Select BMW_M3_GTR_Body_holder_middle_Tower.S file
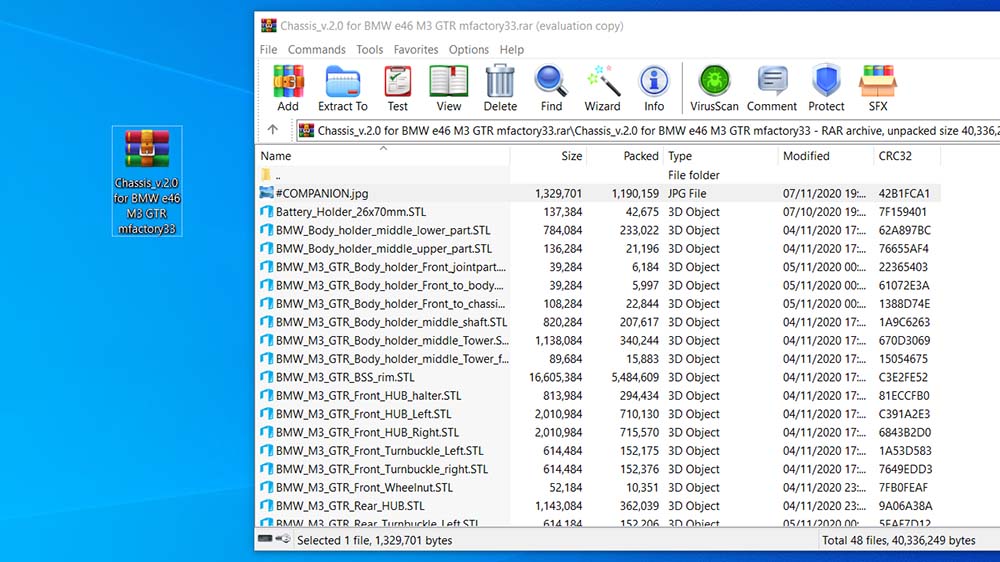 [x=392, y=341]
